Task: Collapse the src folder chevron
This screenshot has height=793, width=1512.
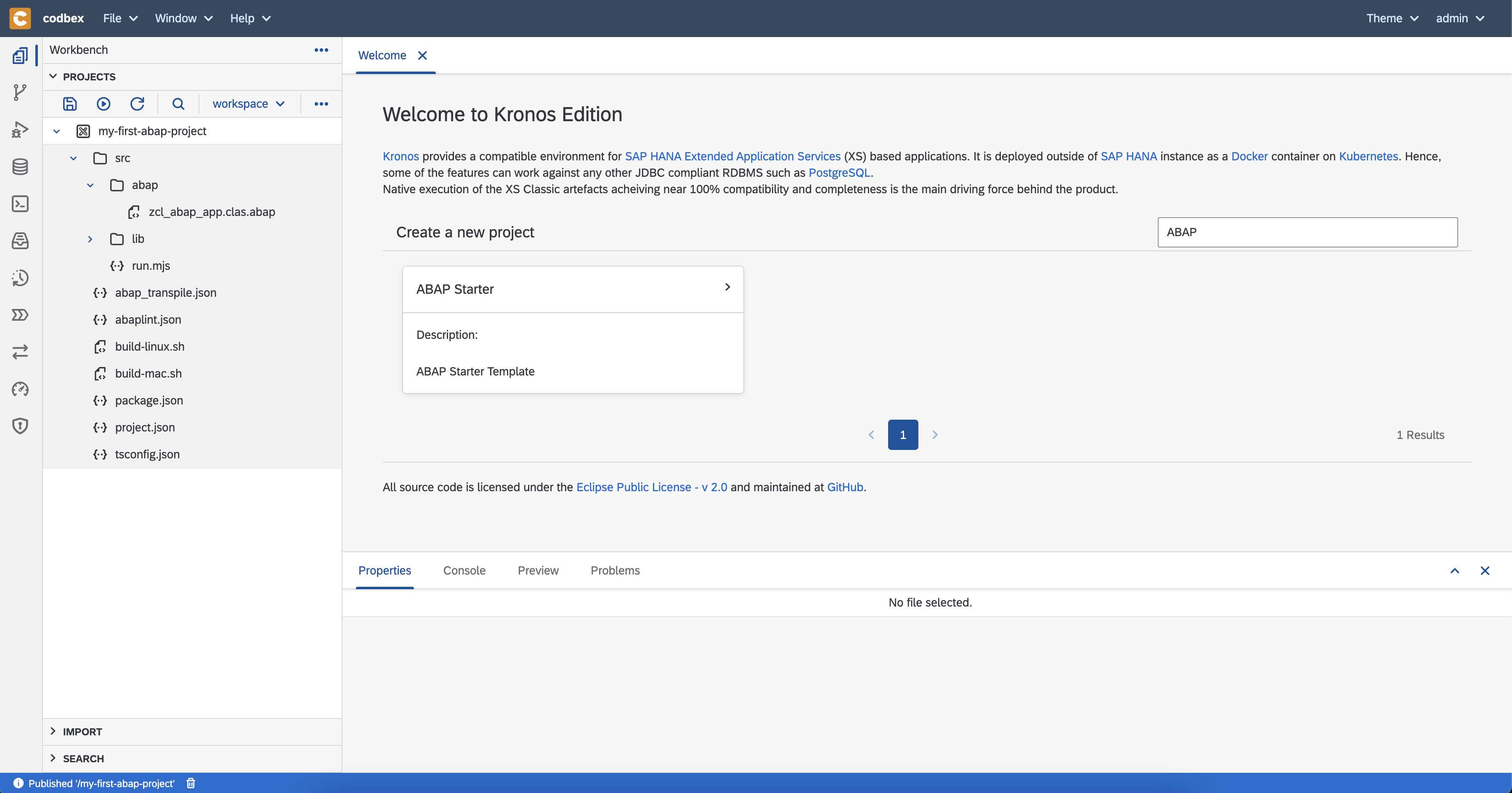Action: (73, 158)
